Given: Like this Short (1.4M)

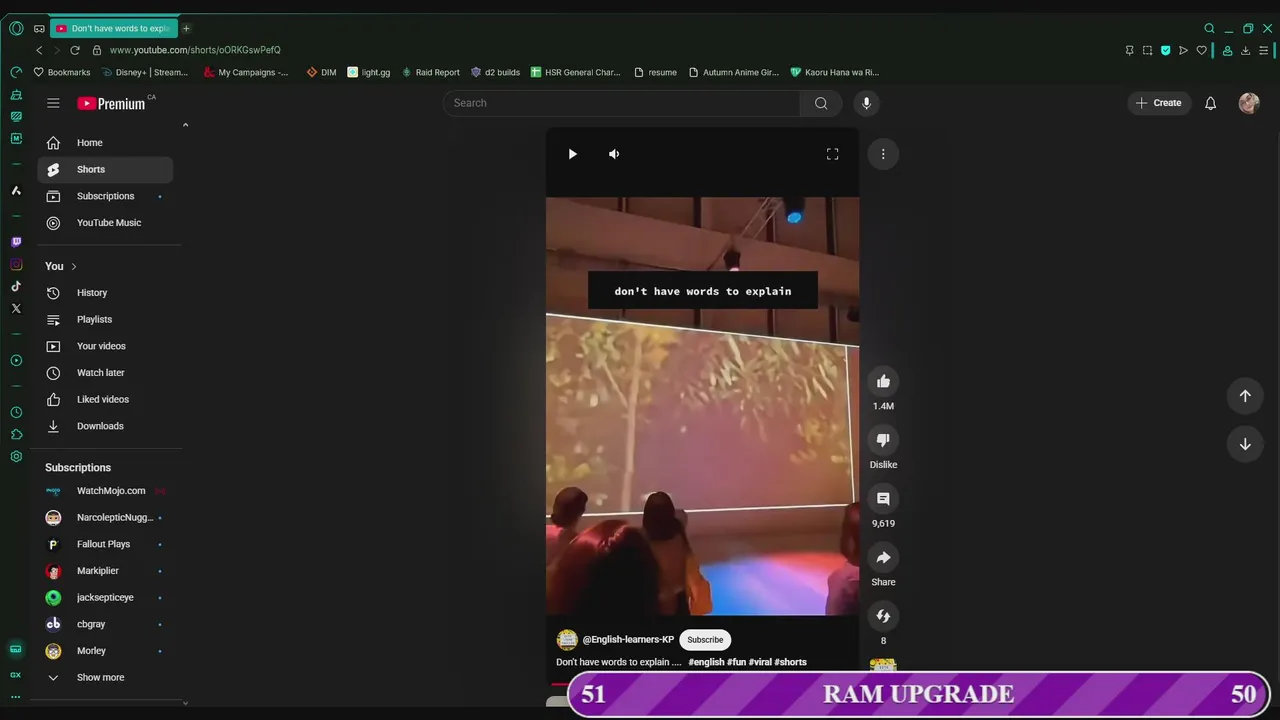Looking at the screenshot, I should point(883,381).
